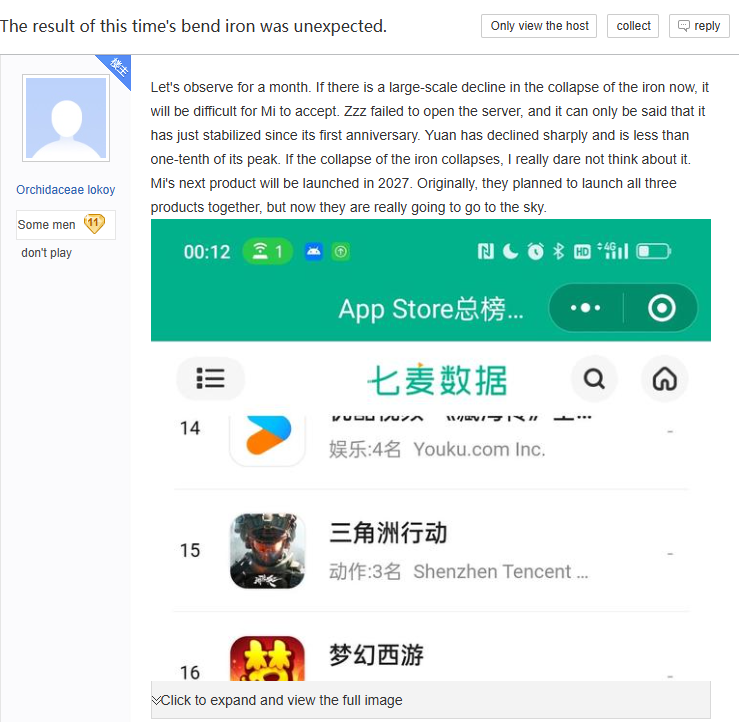
Task: Select the 三角洲行动 ranking entry title
Action: [388, 533]
